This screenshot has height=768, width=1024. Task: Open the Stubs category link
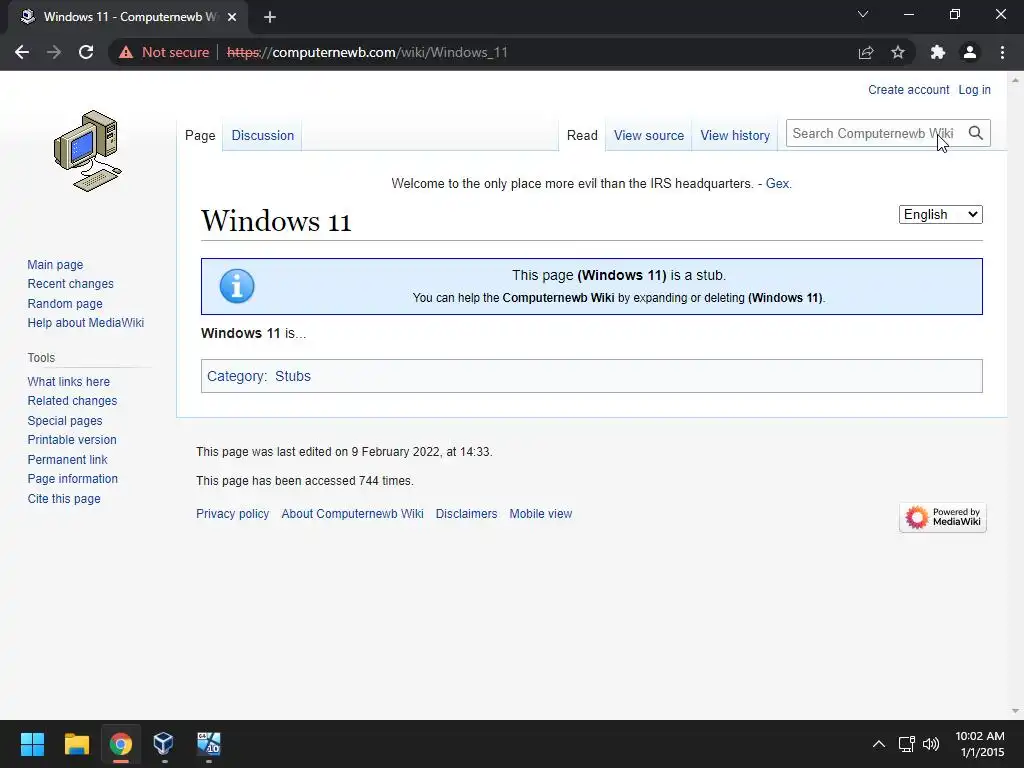[x=293, y=376]
